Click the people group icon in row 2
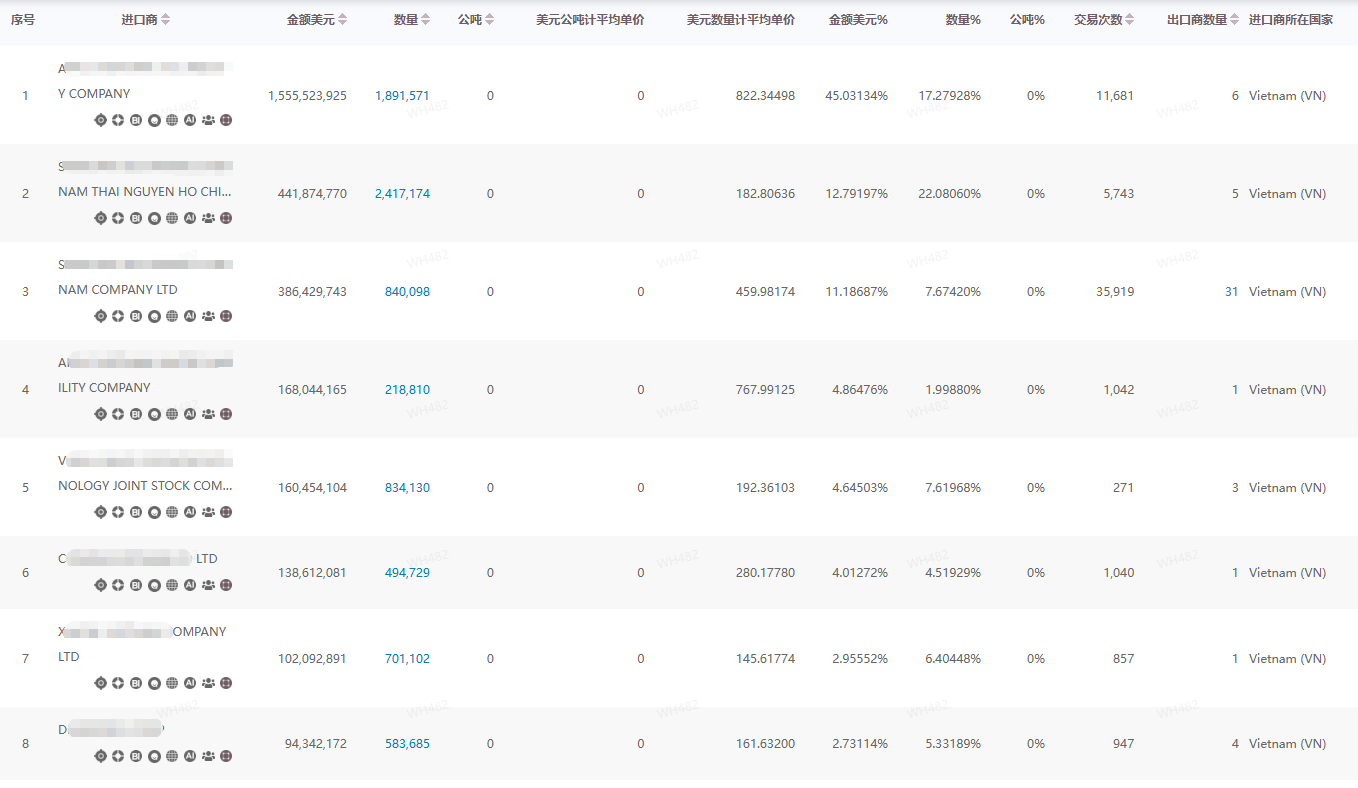Viewport: 1358px width, 788px height. pos(208,218)
